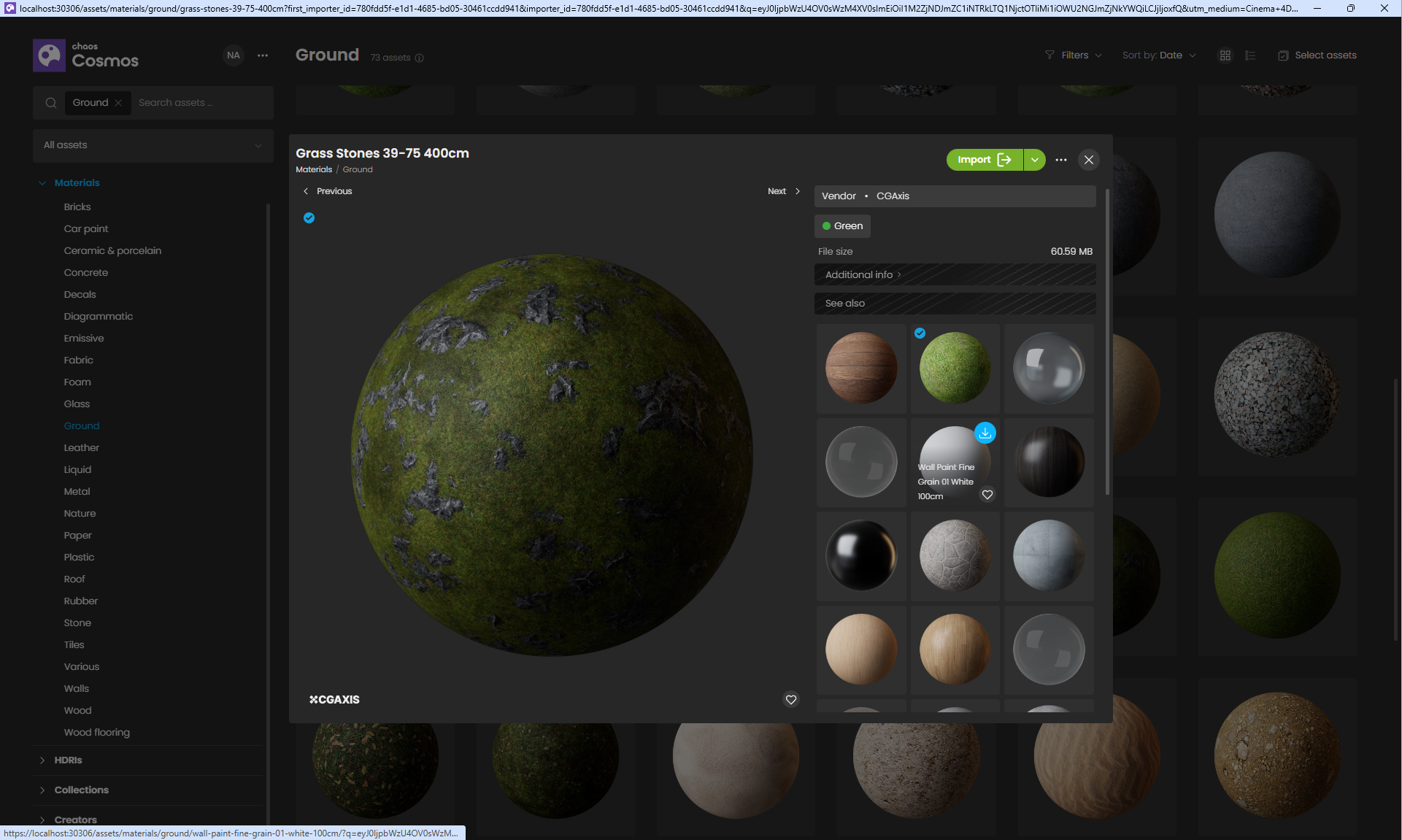Favorite the Wall Paint Fine Grain asset
This screenshot has height=840, width=1402.
pos(987,495)
